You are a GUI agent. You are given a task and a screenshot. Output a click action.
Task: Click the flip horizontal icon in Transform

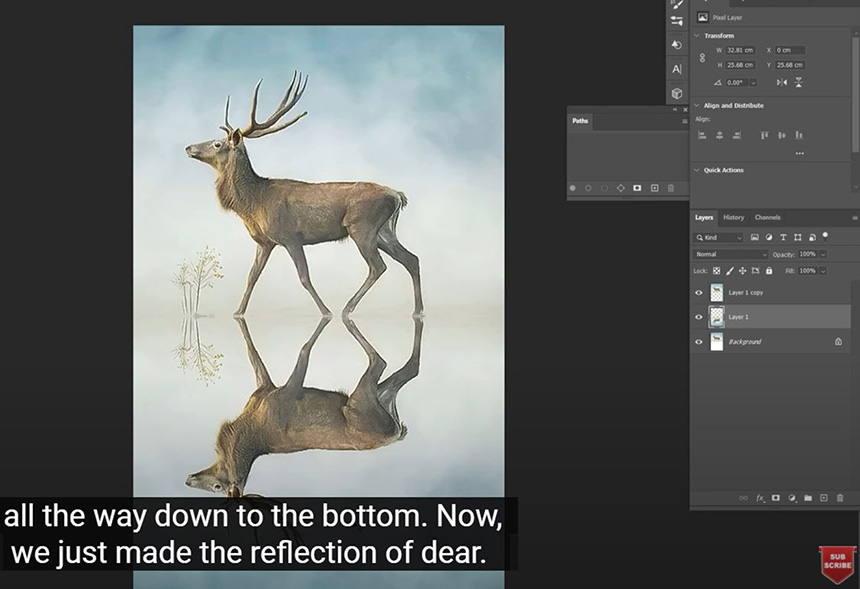[782, 82]
